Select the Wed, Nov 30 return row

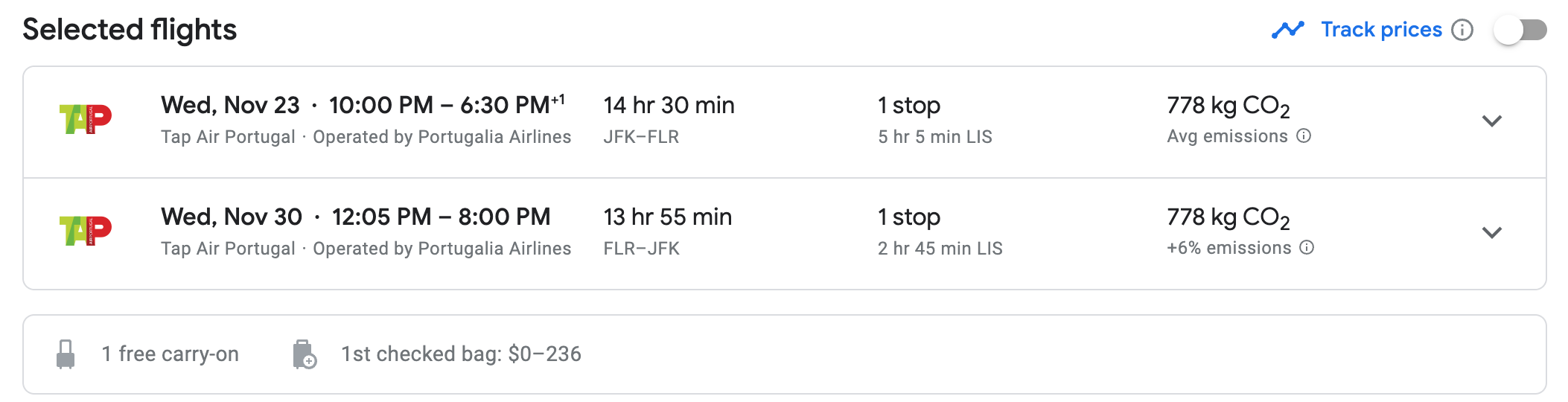tap(785, 234)
